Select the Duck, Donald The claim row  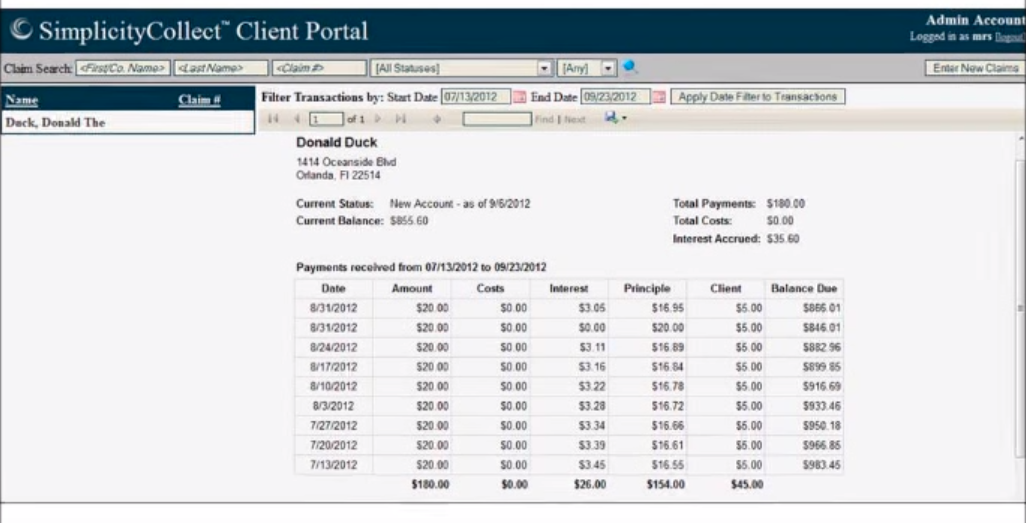pos(128,122)
